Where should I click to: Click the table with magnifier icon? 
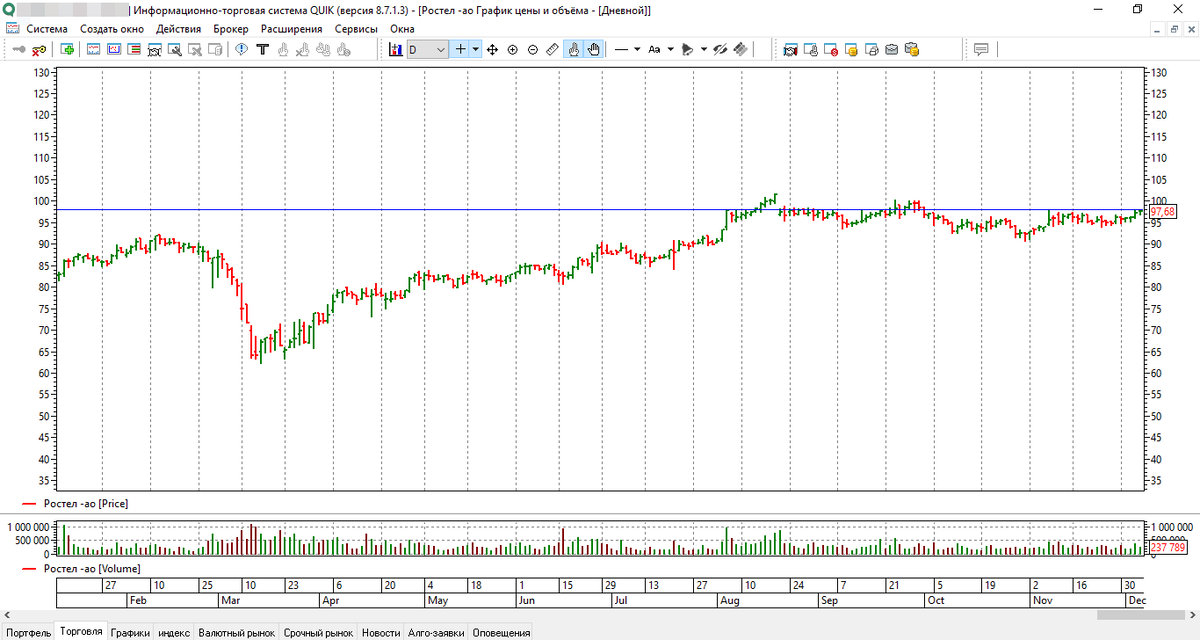(174, 49)
